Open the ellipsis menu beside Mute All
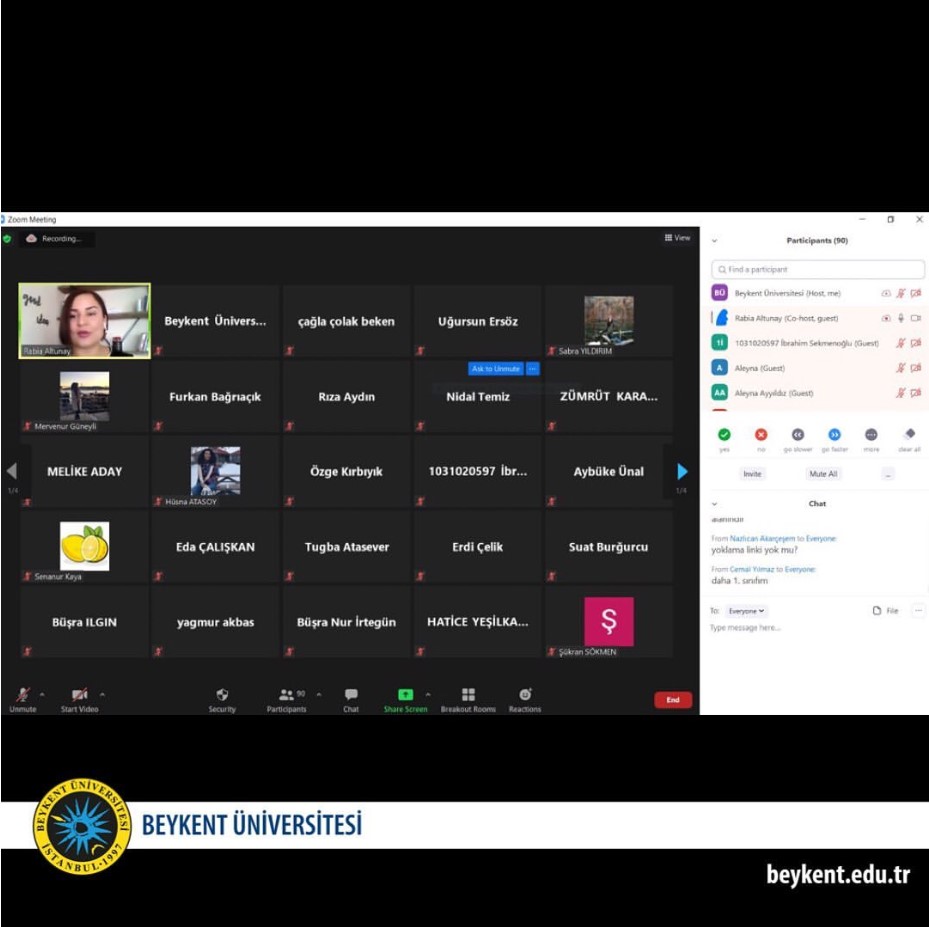Image resolution: width=929 pixels, height=927 pixels. (888, 474)
